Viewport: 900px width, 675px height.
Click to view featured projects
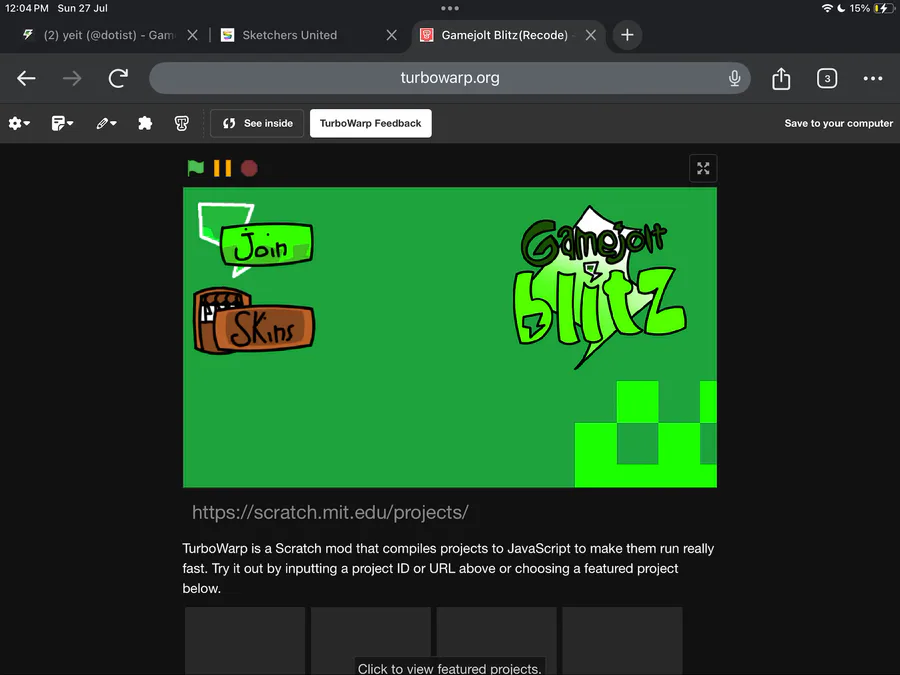click(x=449, y=668)
